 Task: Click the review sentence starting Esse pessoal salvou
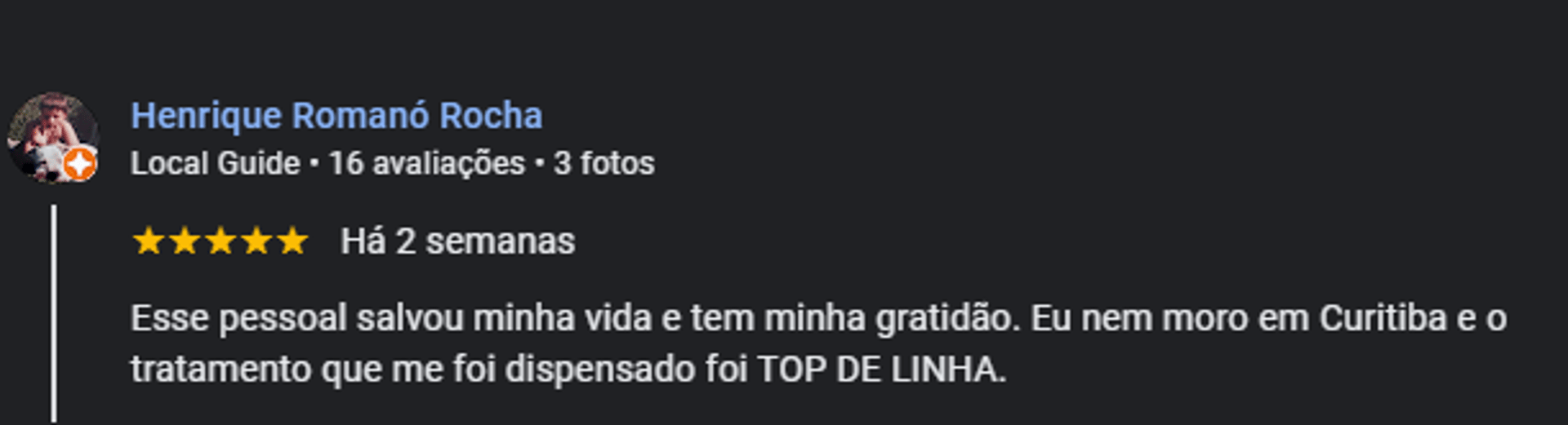[576, 318]
